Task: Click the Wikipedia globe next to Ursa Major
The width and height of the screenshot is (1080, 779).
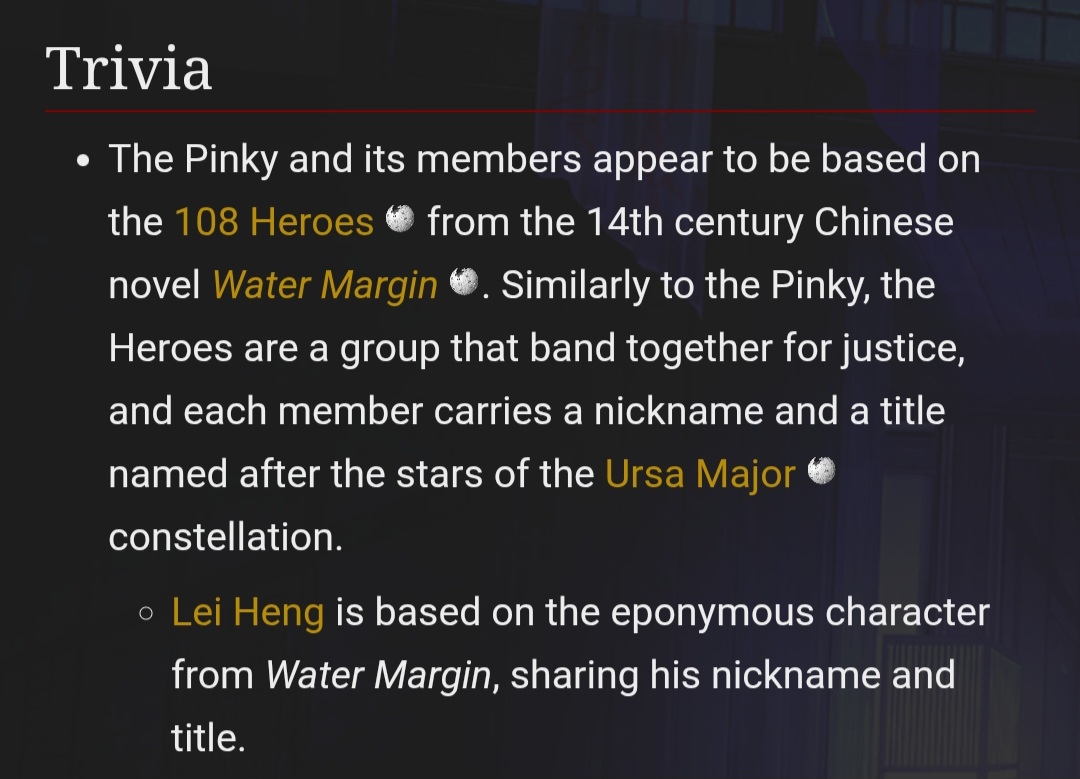Action: [821, 470]
